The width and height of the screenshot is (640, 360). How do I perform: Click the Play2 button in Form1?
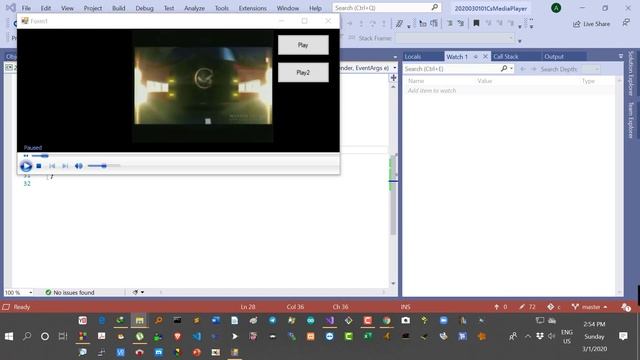303,72
